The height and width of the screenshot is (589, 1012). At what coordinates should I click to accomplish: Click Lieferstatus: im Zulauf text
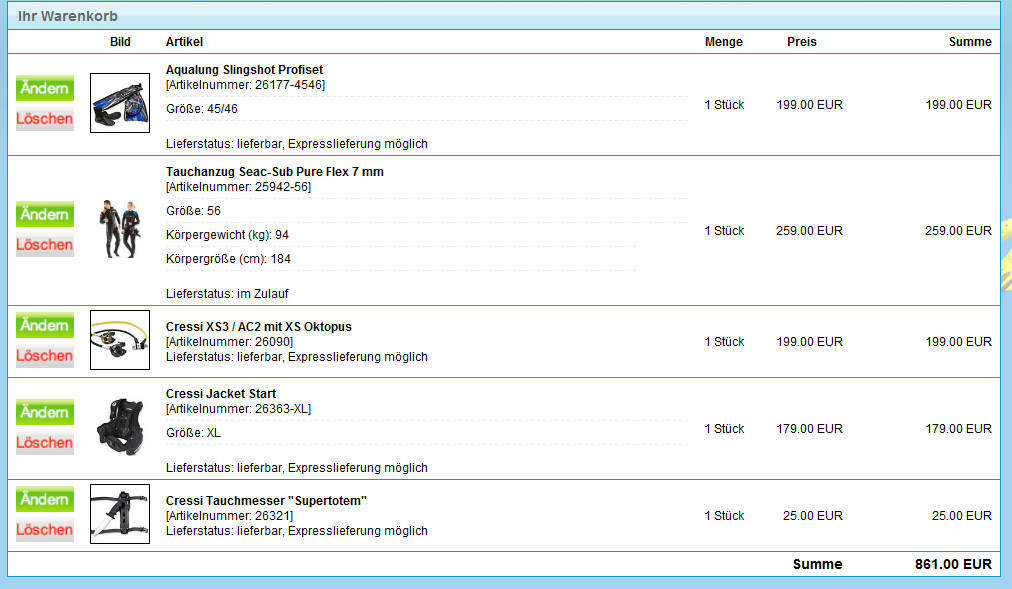pyautogui.click(x=227, y=294)
